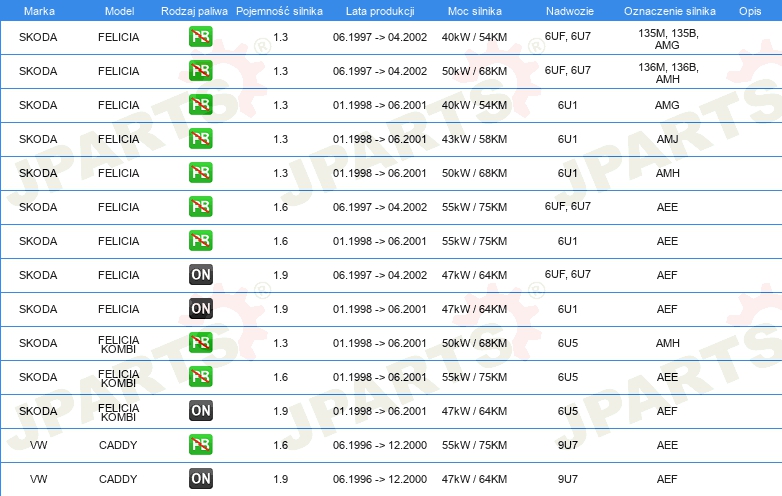Viewport: 782px width, 496px height.
Task: Click the Moc silnika column header
Action: click(x=474, y=11)
